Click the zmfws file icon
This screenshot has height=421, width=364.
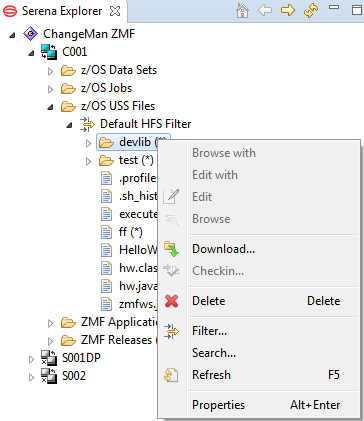tap(106, 304)
